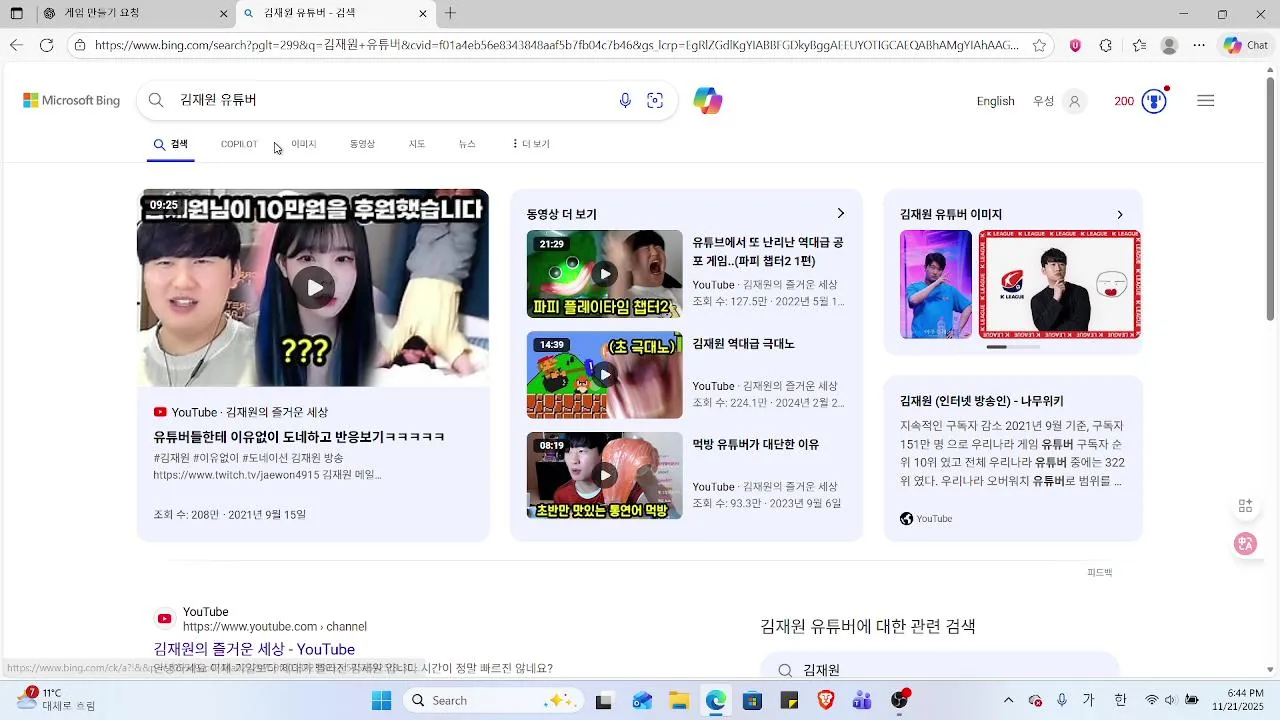The width and height of the screenshot is (1280, 720).
Task: Click the taskbar Search box
Action: [x=494, y=700]
